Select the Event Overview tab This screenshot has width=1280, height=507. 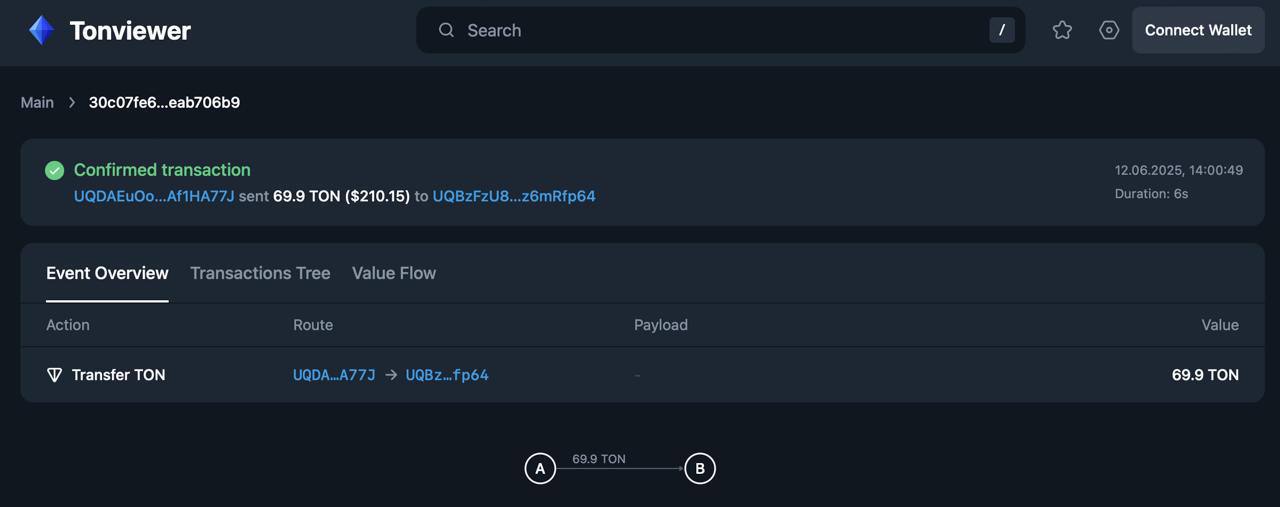[x=107, y=273]
